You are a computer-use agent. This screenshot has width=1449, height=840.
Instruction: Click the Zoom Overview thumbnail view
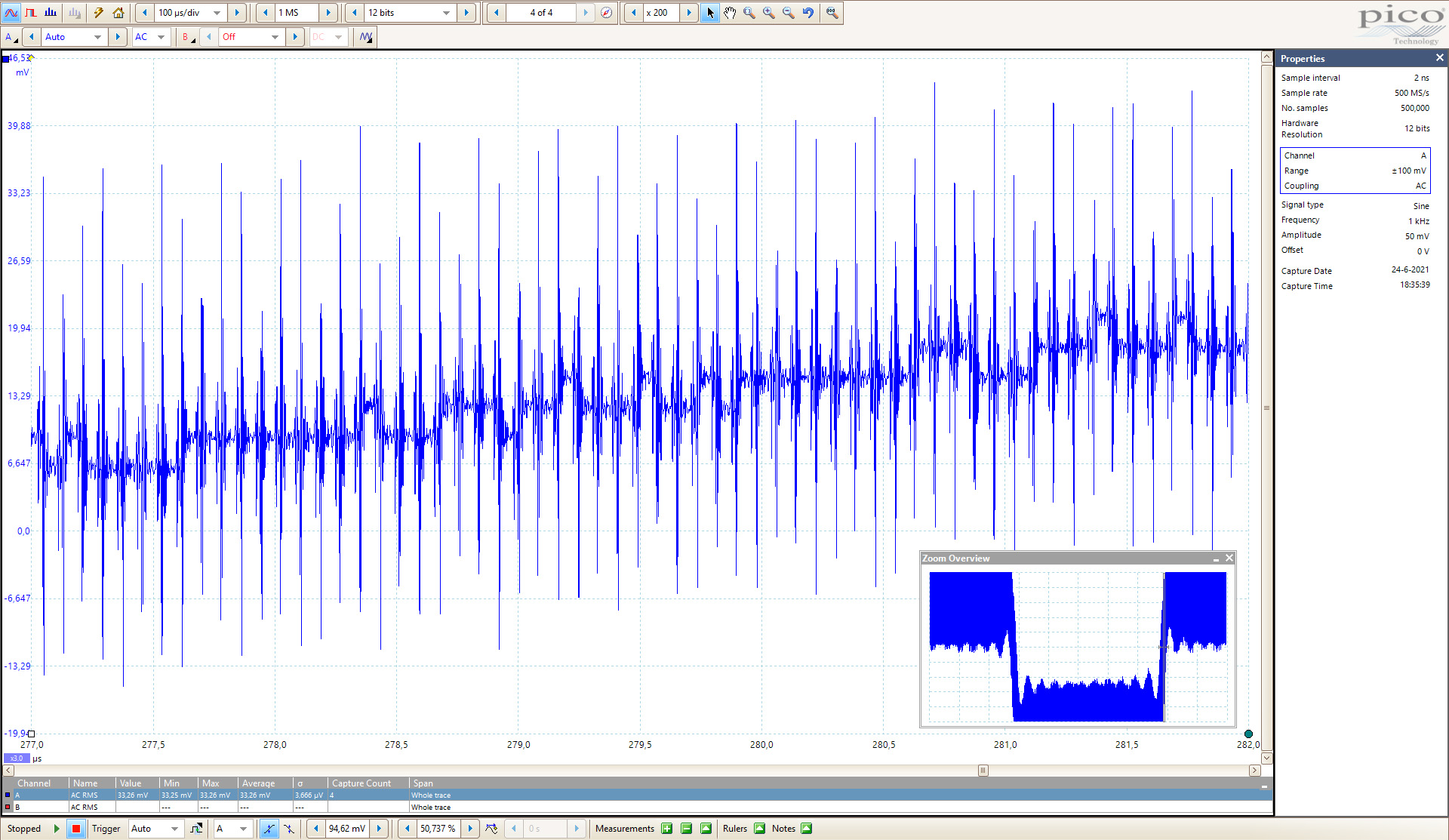[x=1078, y=647]
